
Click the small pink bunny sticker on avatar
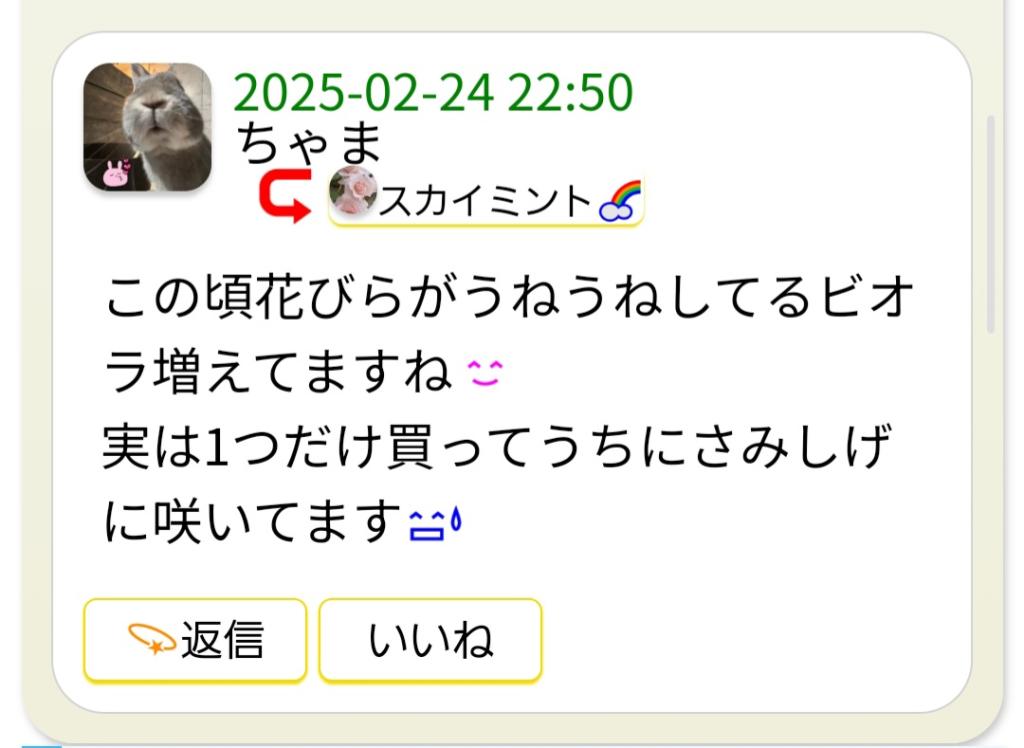[116, 174]
